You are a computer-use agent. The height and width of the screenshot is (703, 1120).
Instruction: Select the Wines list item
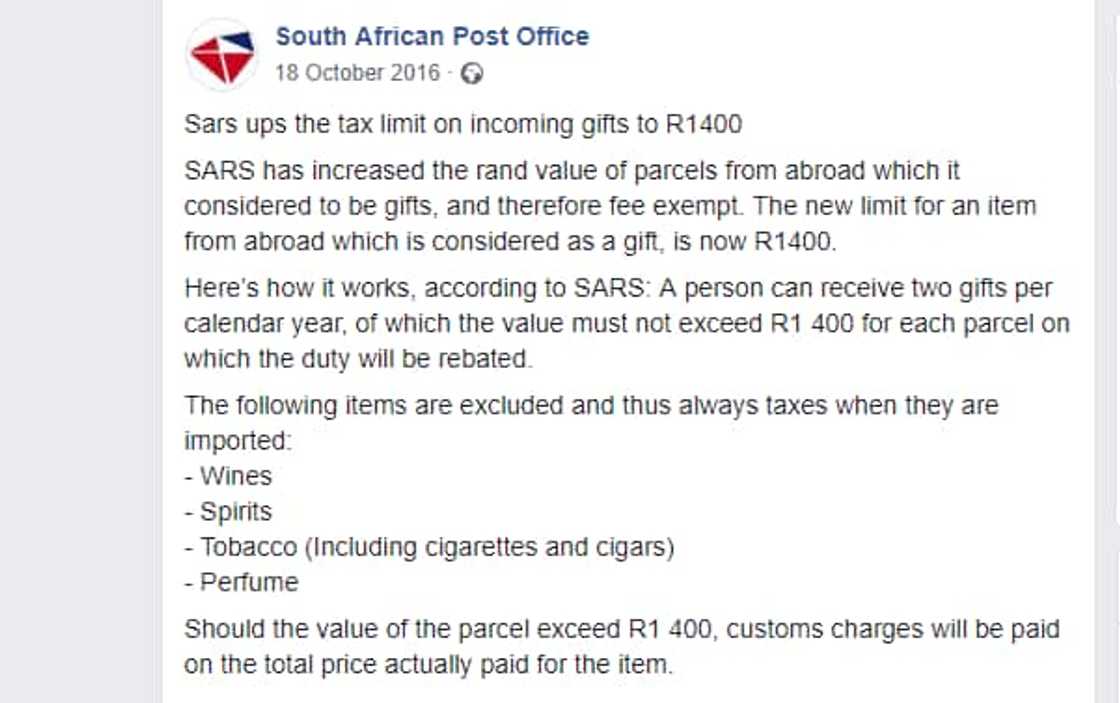coord(235,476)
